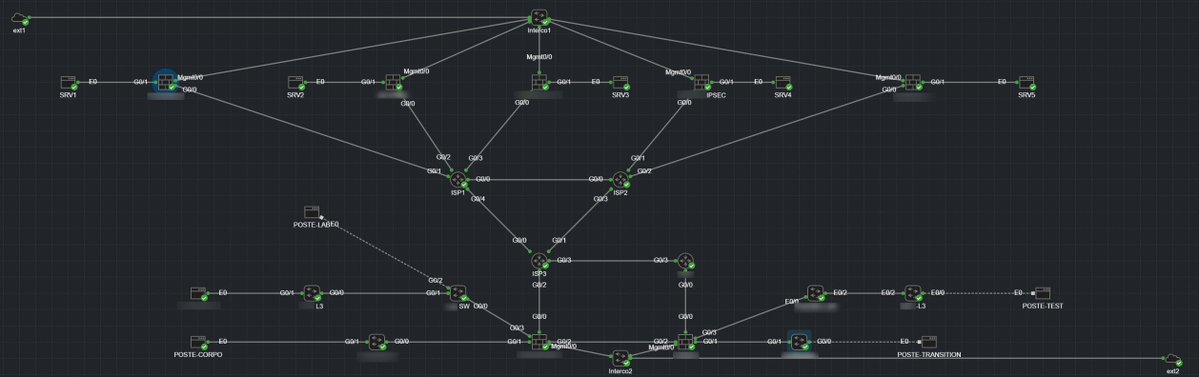Select the ISP1 router node
Image resolution: width=1199 pixels, height=377 pixels.
458,180
